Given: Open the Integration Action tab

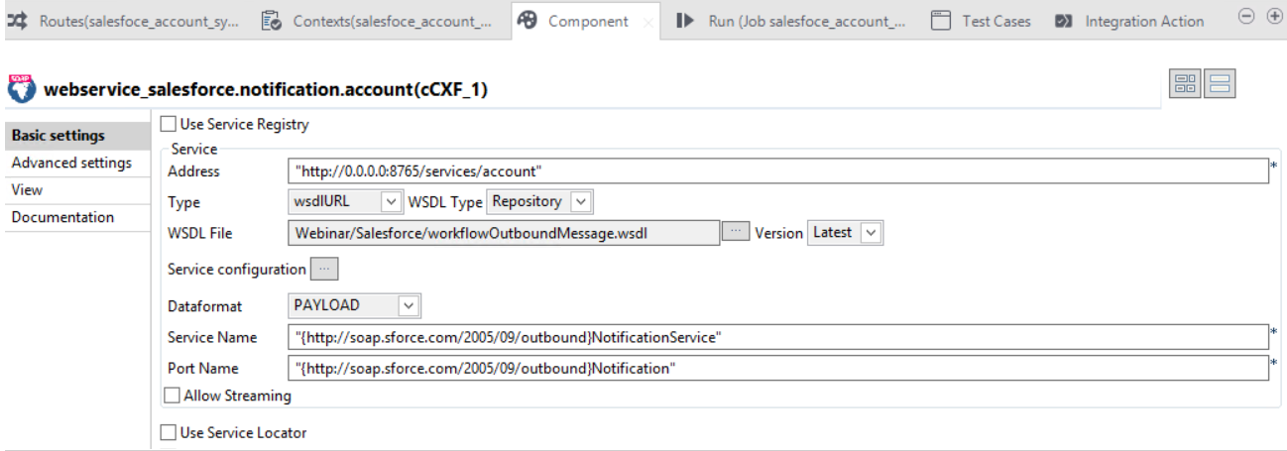Looking at the screenshot, I should pyautogui.click(x=1132, y=21).
